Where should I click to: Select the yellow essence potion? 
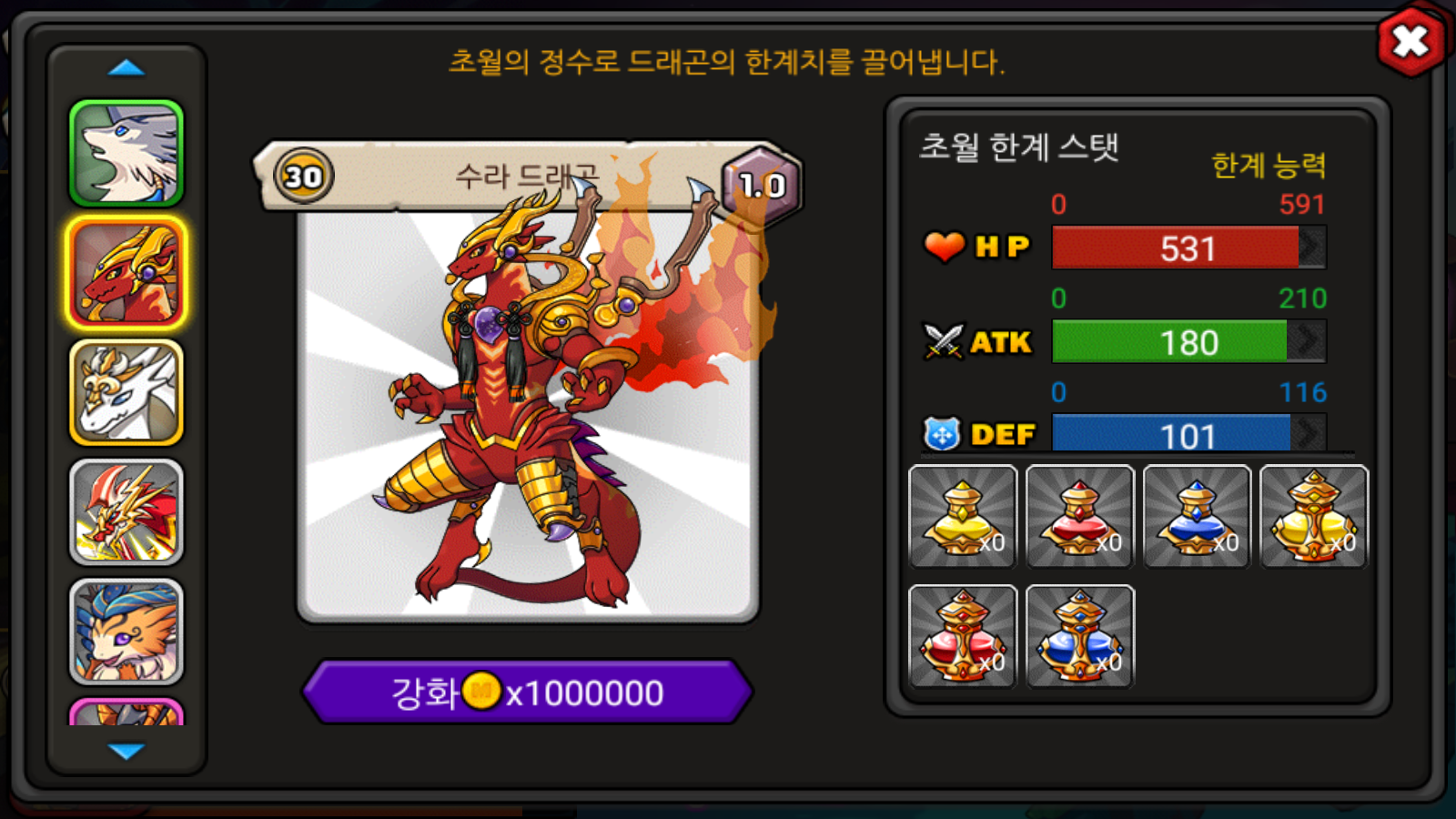pos(963,517)
